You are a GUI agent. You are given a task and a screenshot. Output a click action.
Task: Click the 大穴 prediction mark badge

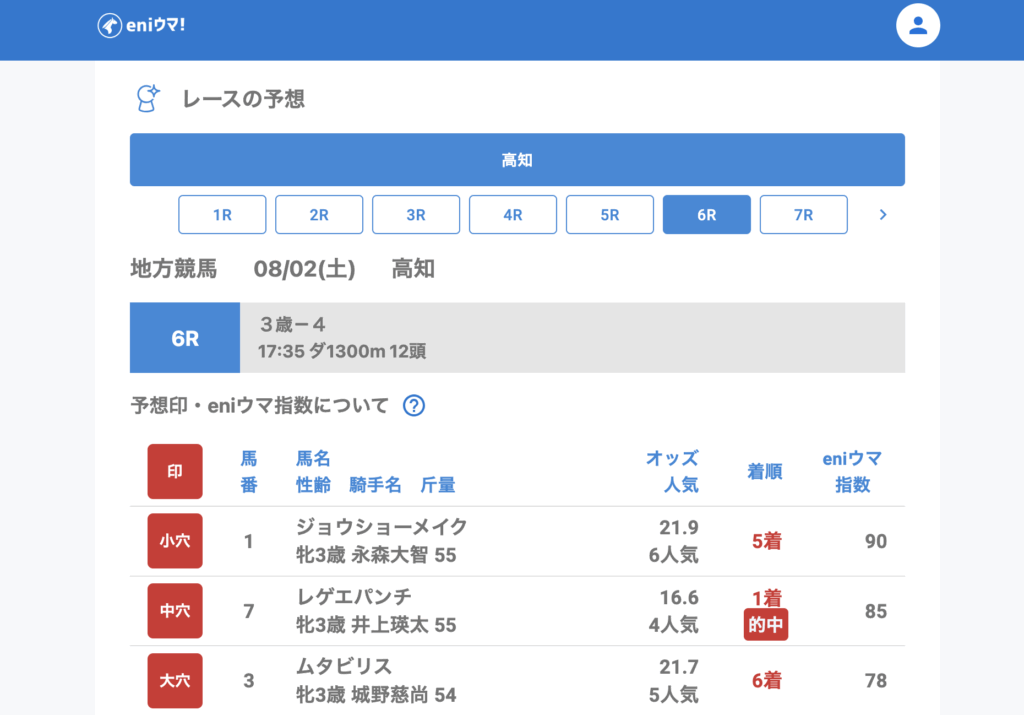175,681
